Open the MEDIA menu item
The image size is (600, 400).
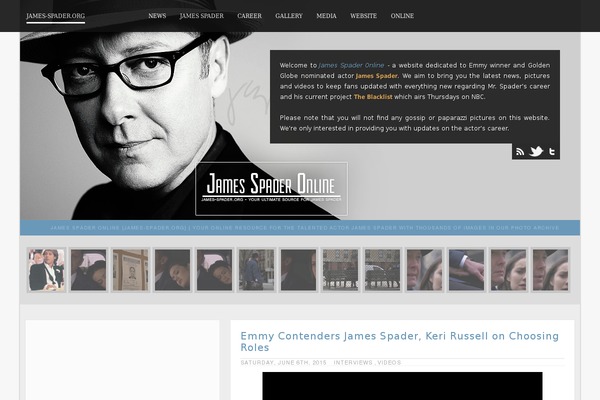[326, 16]
